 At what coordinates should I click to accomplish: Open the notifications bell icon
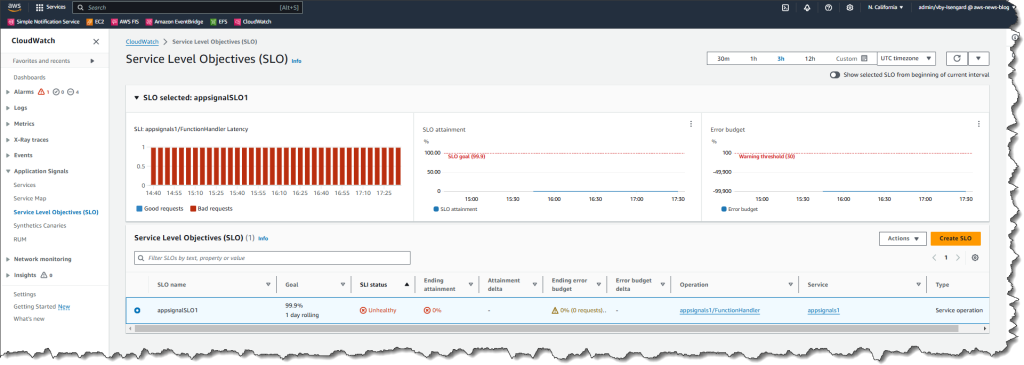point(807,8)
